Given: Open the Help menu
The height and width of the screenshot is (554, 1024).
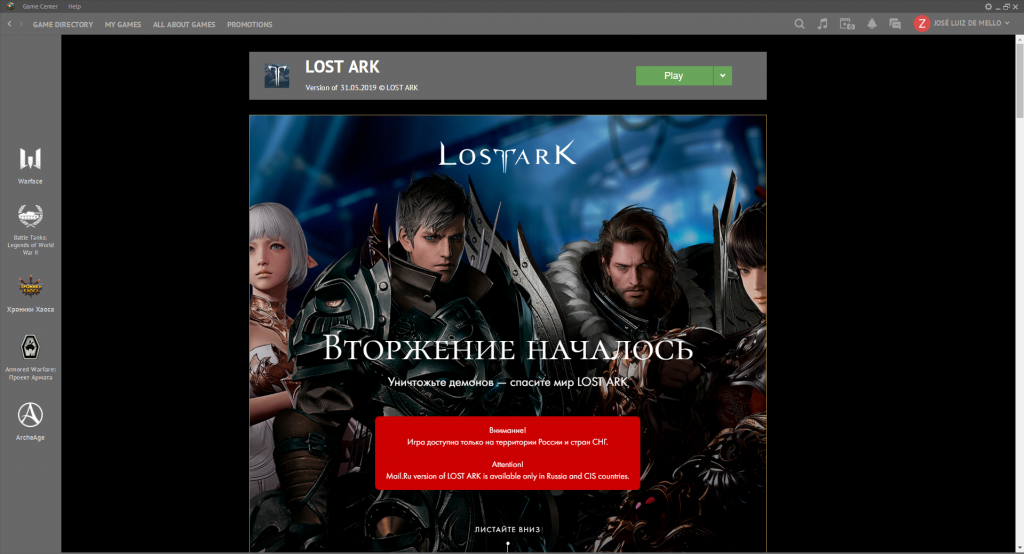Looking at the screenshot, I should click(x=74, y=7).
